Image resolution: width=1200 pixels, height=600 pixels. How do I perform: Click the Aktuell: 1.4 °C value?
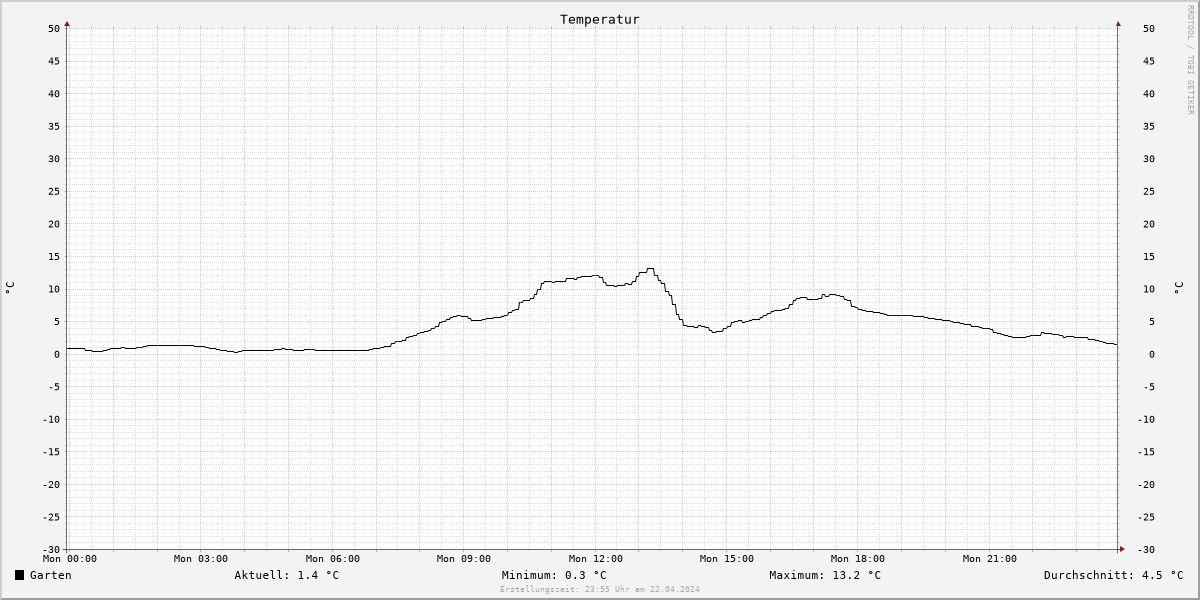click(286, 575)
